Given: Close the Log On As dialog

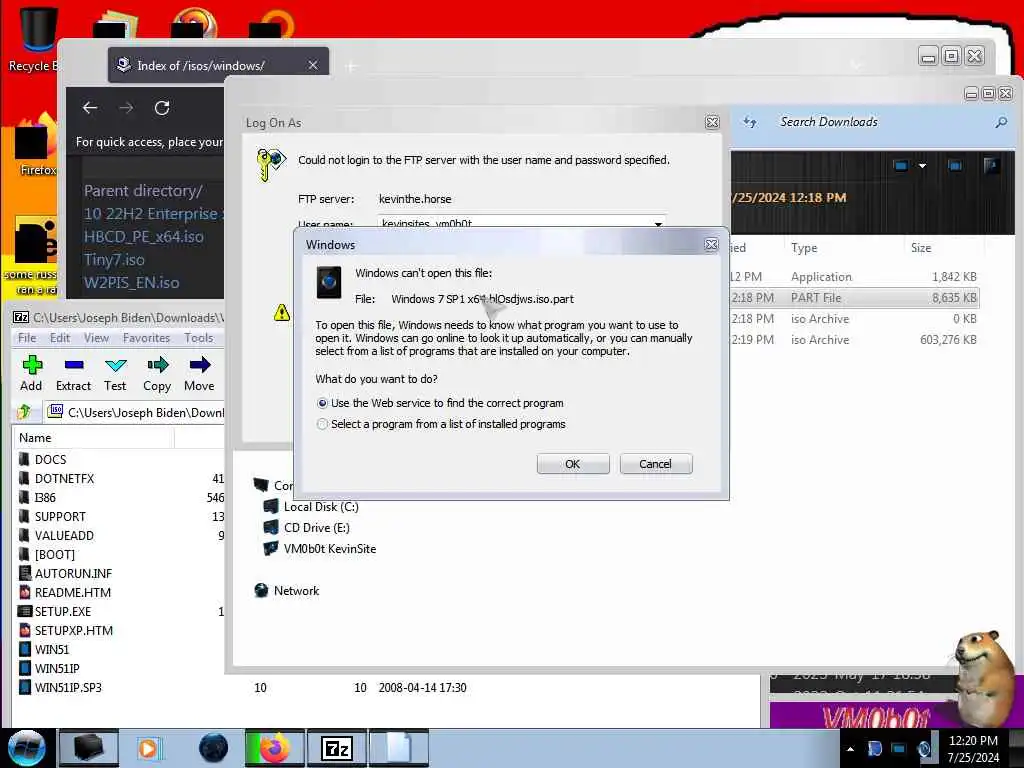Looking at the screenshot, I should tap(712, 122).
